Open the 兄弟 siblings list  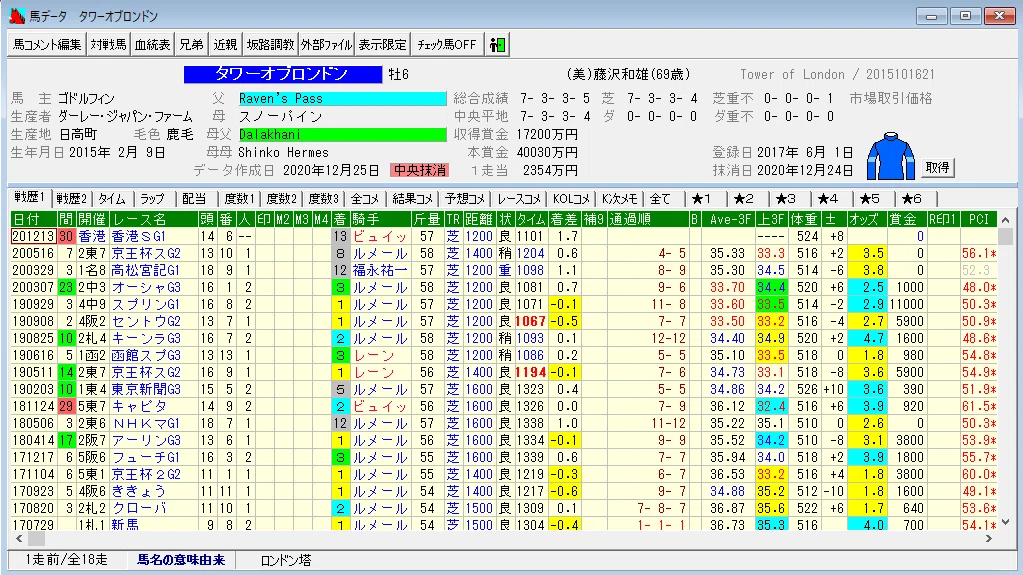click(x=191, y=45)
